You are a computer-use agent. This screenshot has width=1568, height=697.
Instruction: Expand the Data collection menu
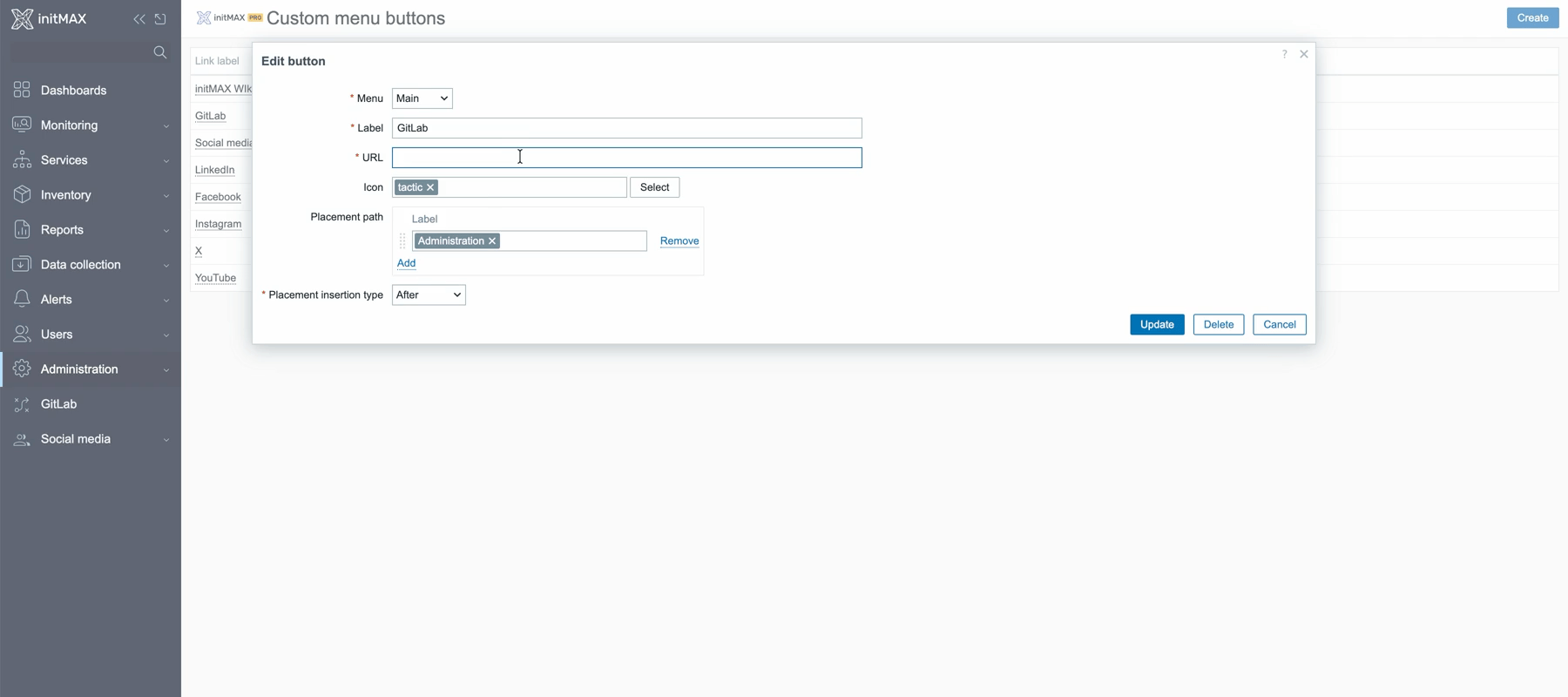(91, 265)
